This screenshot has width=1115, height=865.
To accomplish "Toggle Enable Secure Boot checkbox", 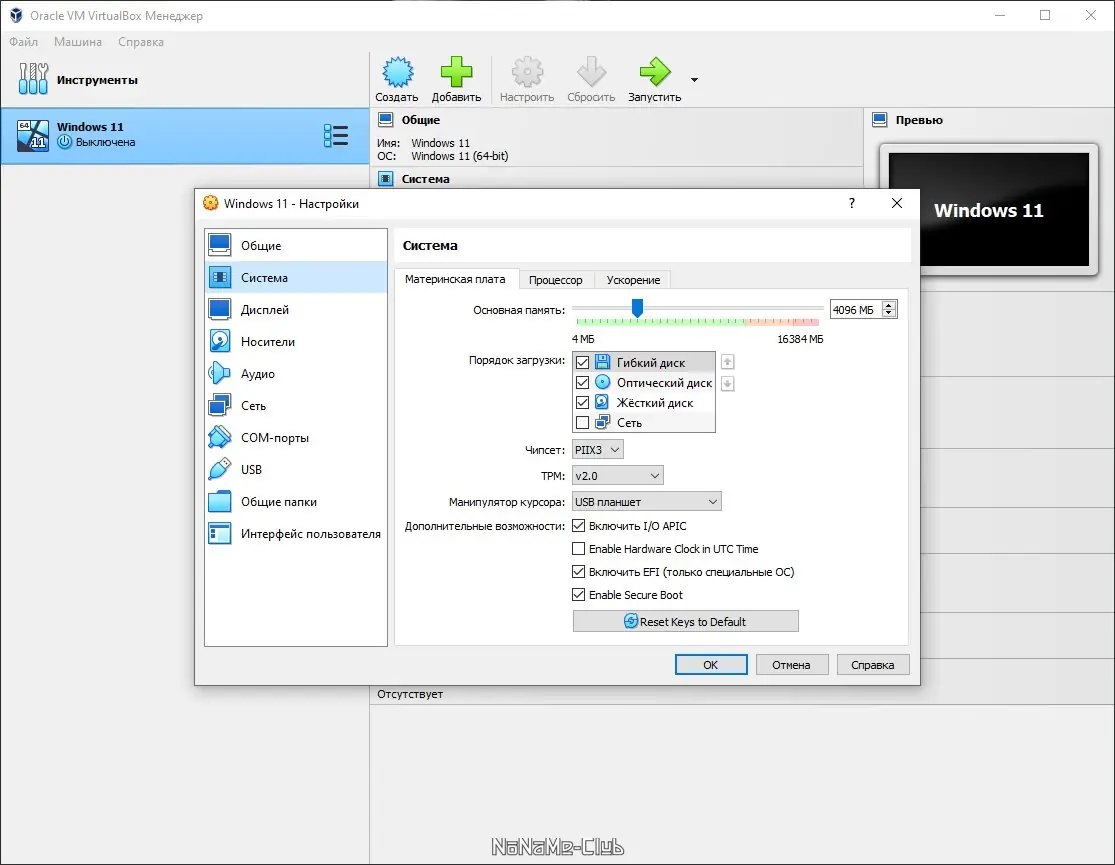I will [579, 594].
